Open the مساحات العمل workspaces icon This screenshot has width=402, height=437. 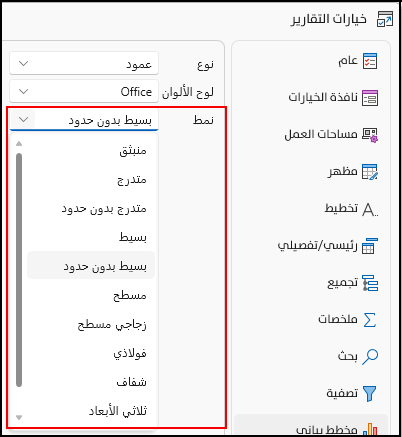tap(370, 135)
